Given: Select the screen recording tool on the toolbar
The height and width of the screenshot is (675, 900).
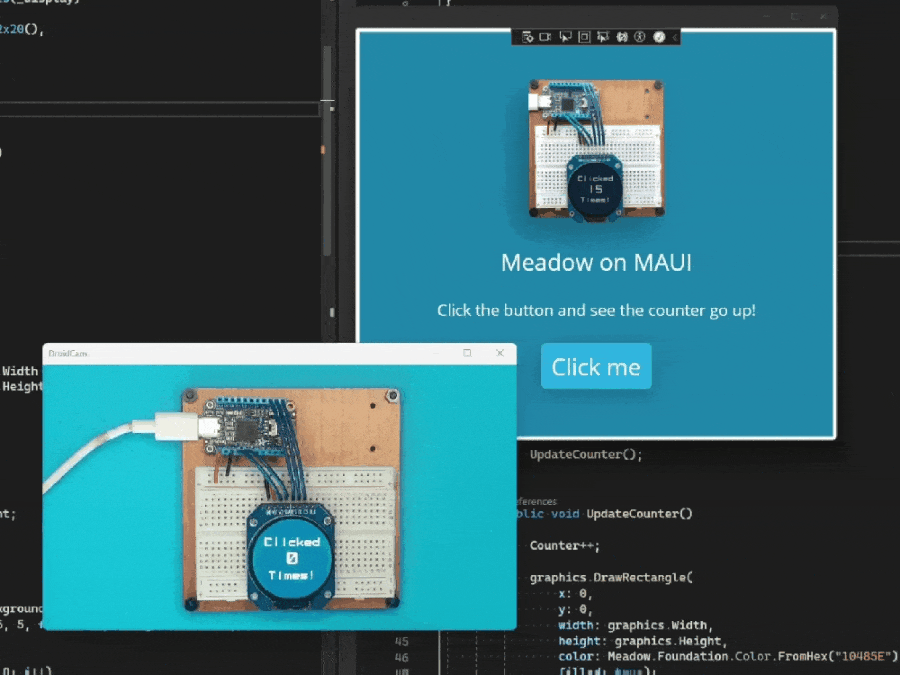Looking at the screenshot, I should tap(547, 36).
